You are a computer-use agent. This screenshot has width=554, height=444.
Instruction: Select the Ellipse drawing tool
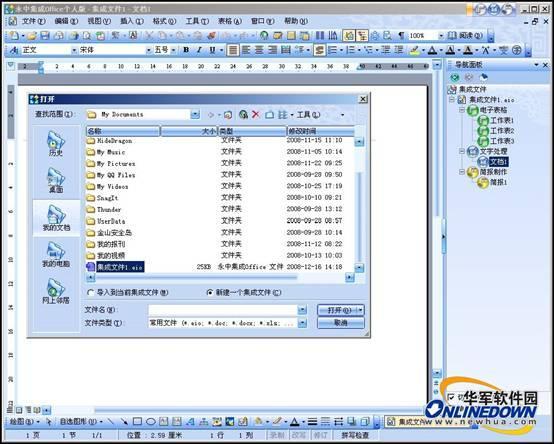coord(151,421)
